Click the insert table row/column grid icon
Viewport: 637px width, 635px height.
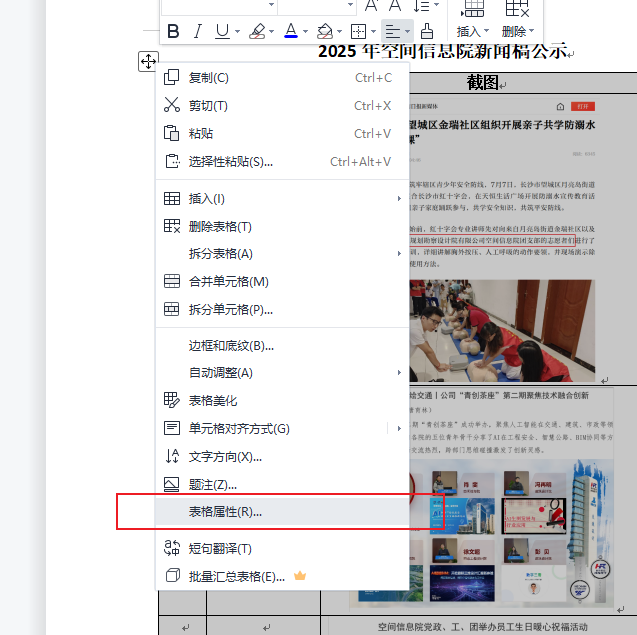(472, 9)
